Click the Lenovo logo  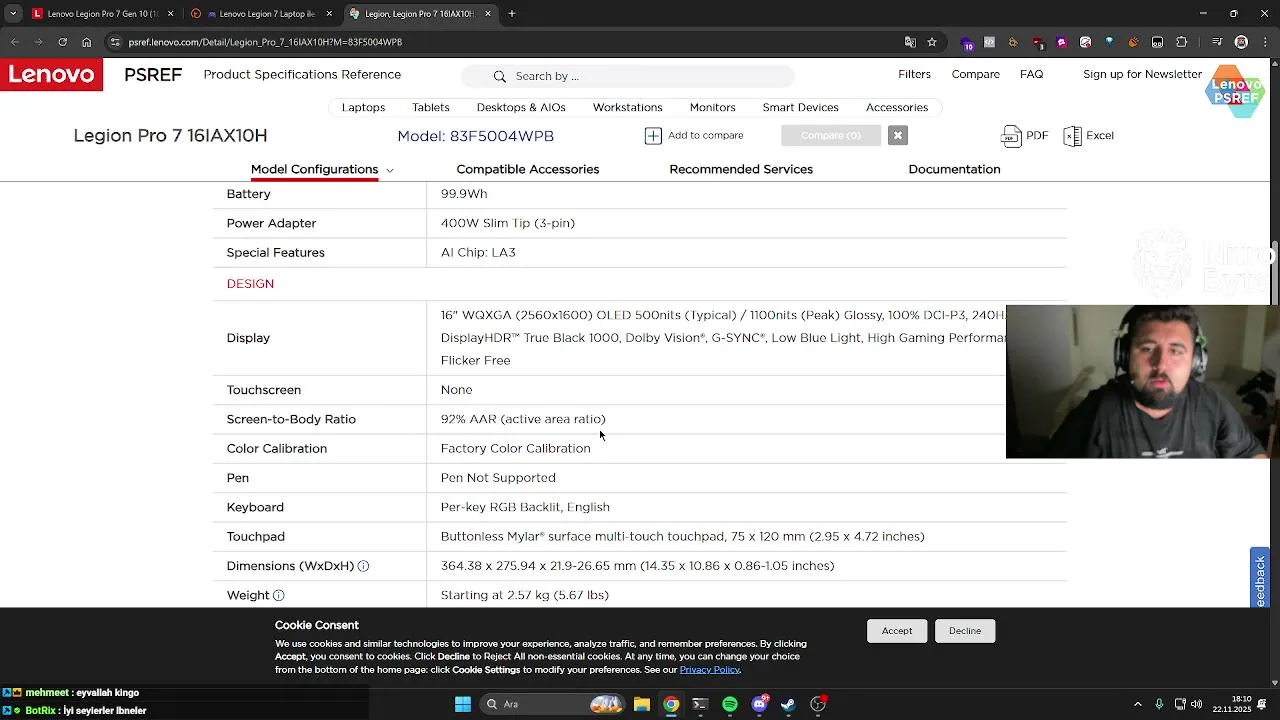pos(51,74)
